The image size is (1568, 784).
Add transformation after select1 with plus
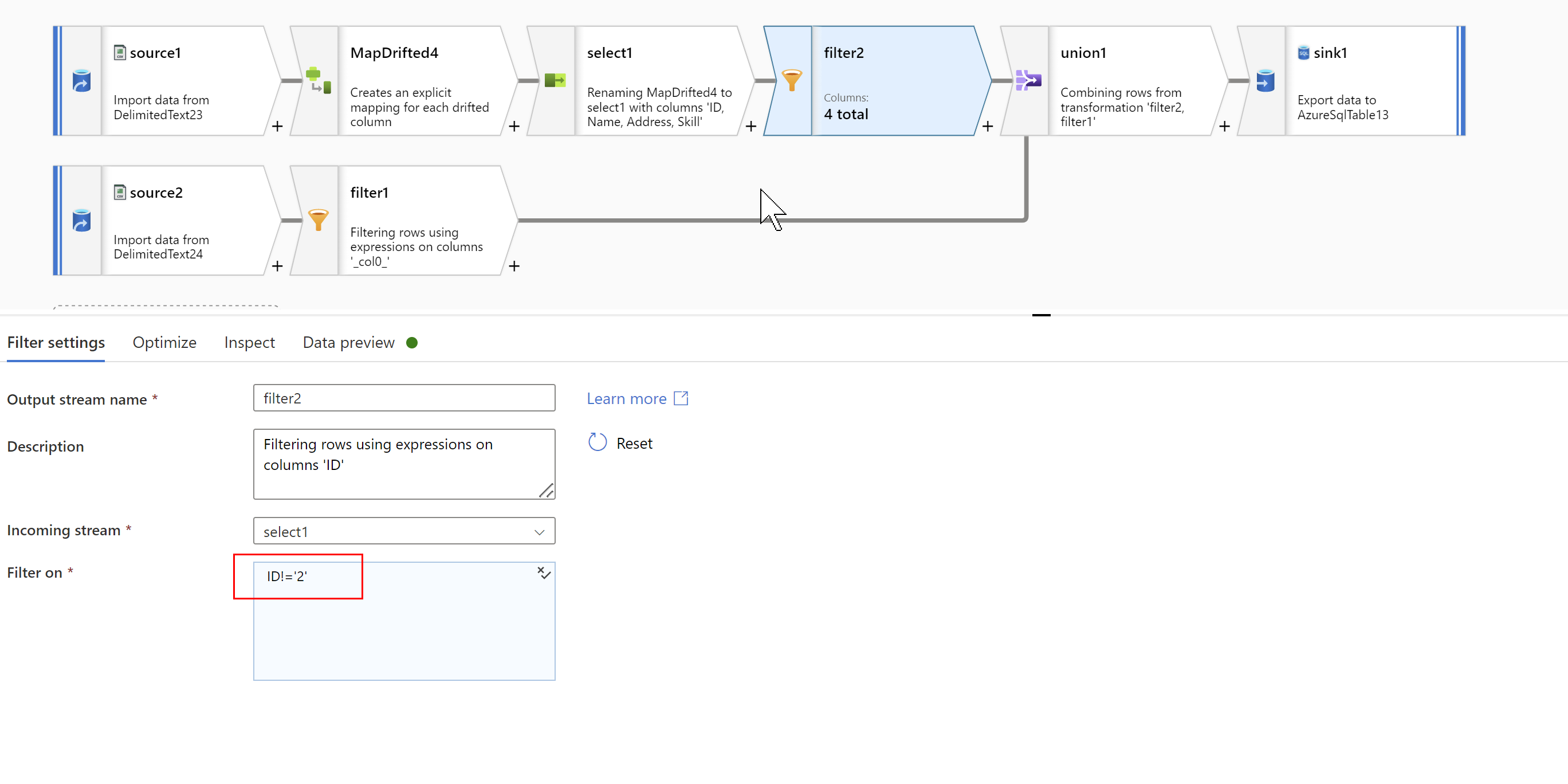(750, 126)
